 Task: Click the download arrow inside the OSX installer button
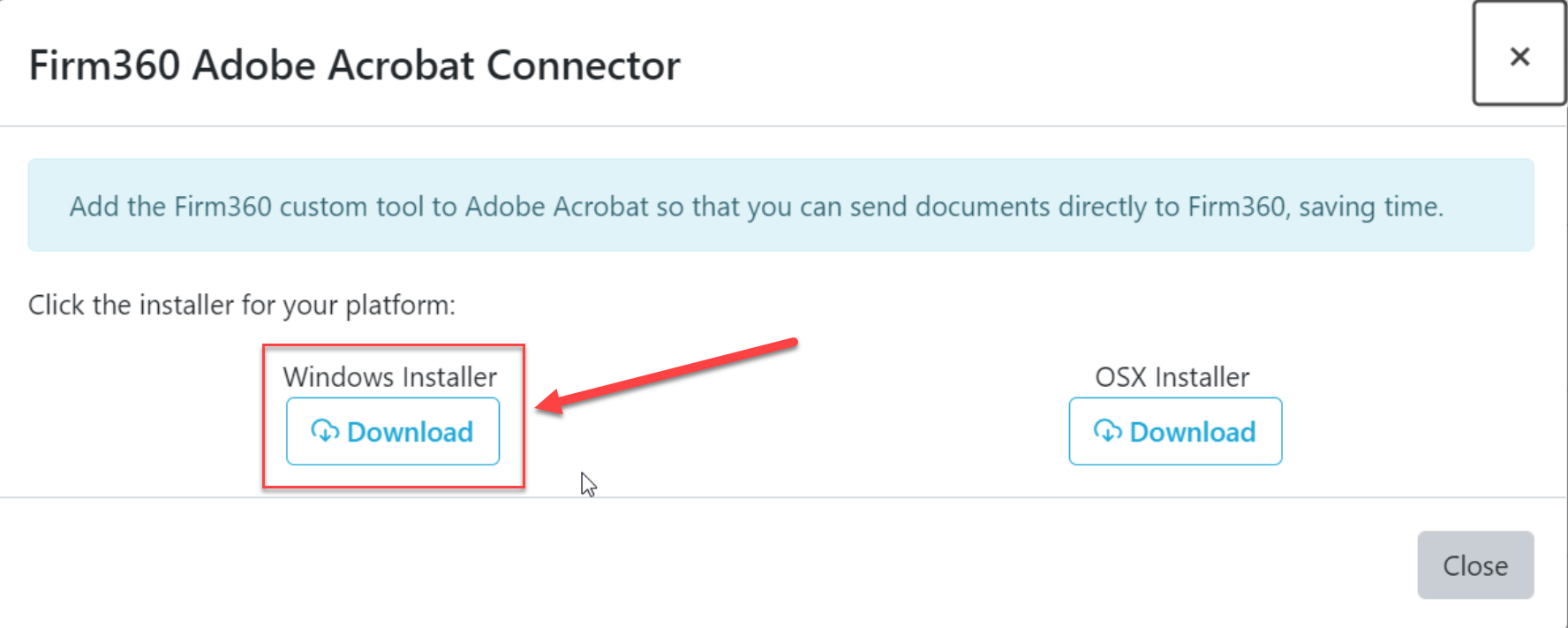(1107, 432)
